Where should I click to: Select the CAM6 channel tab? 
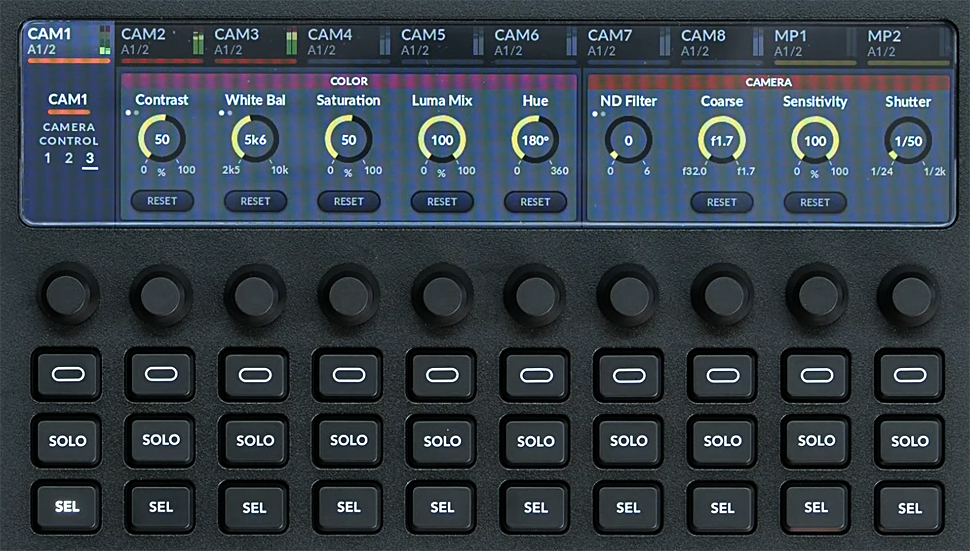(536, 45)
